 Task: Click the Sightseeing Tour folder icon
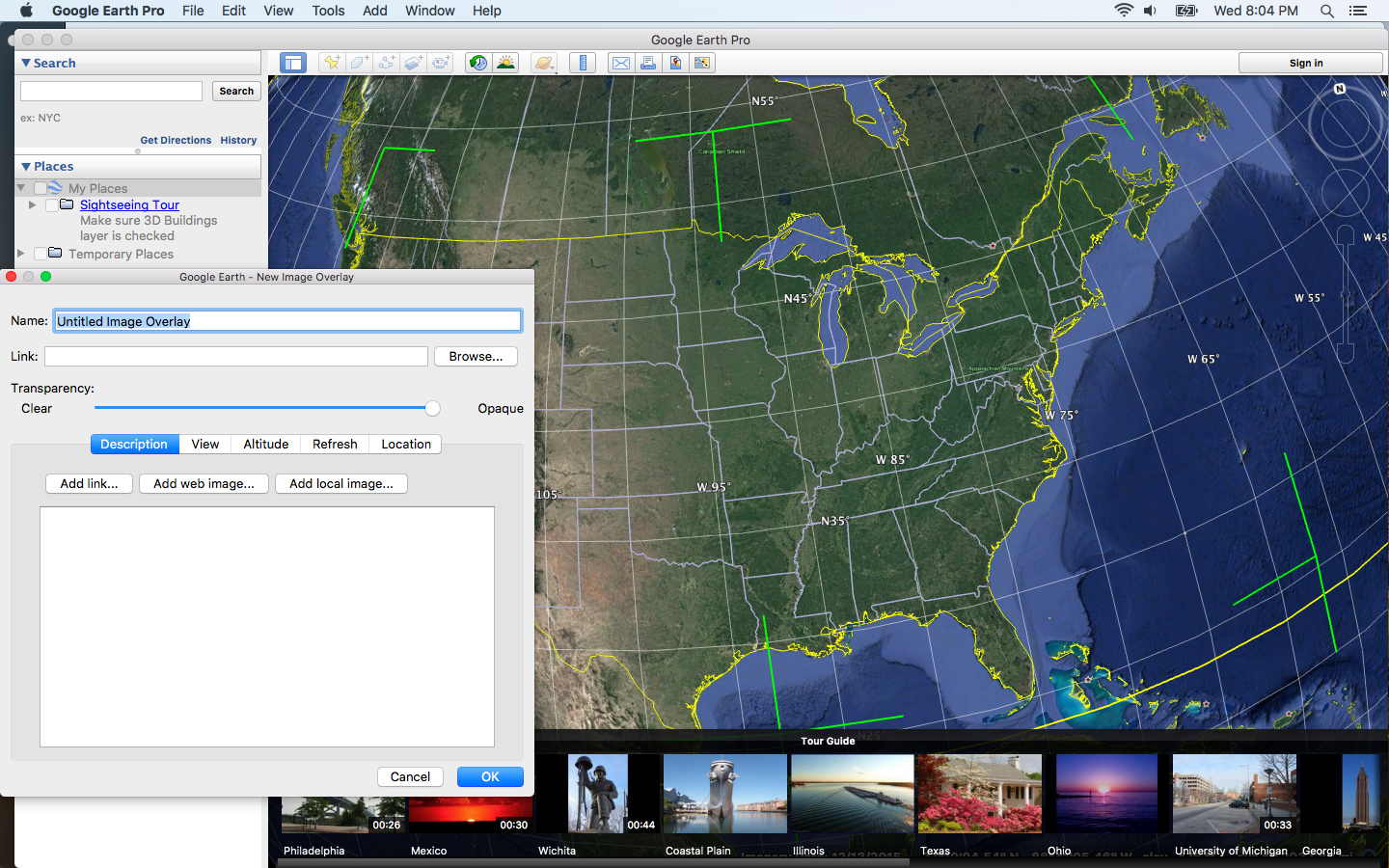coord(67,204)
